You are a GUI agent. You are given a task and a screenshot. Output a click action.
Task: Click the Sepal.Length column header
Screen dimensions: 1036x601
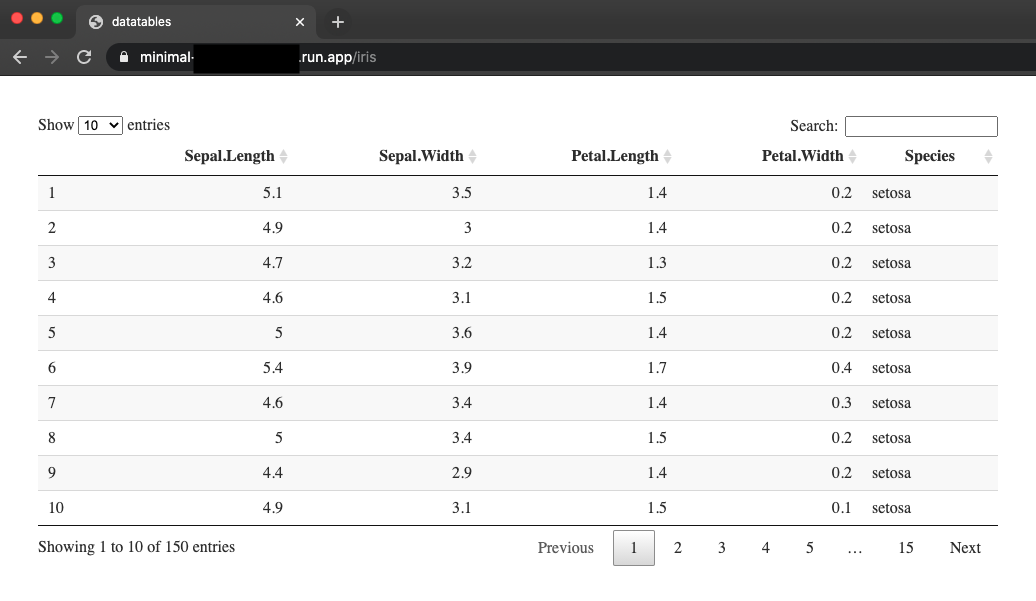click(229, 156)
